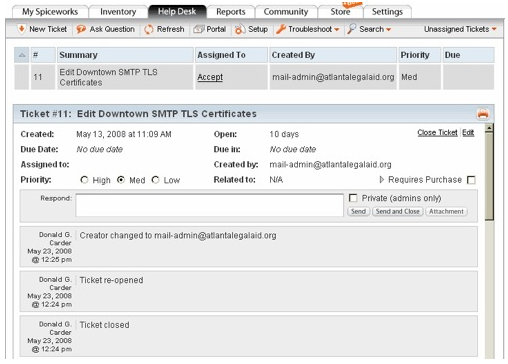The image size is (508, 364).
Task: Click the Search magnifier icon
Action: click(352, 29)
